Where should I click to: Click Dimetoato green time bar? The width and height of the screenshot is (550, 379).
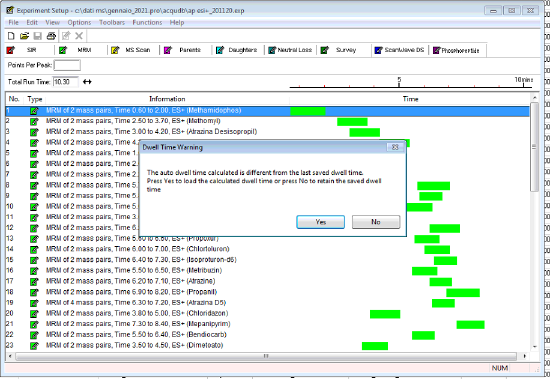pyautogui.click(x=375, y=346)
